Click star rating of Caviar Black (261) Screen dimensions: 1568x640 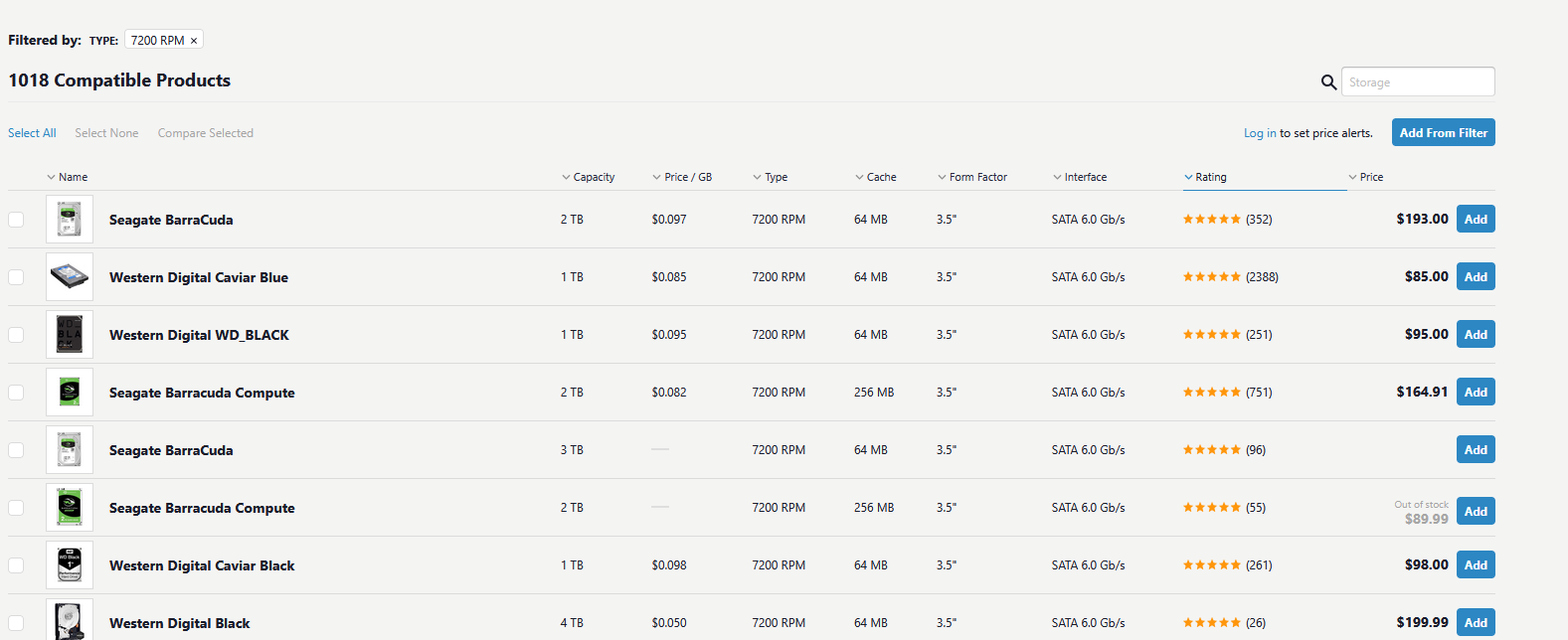point(1211,565)
